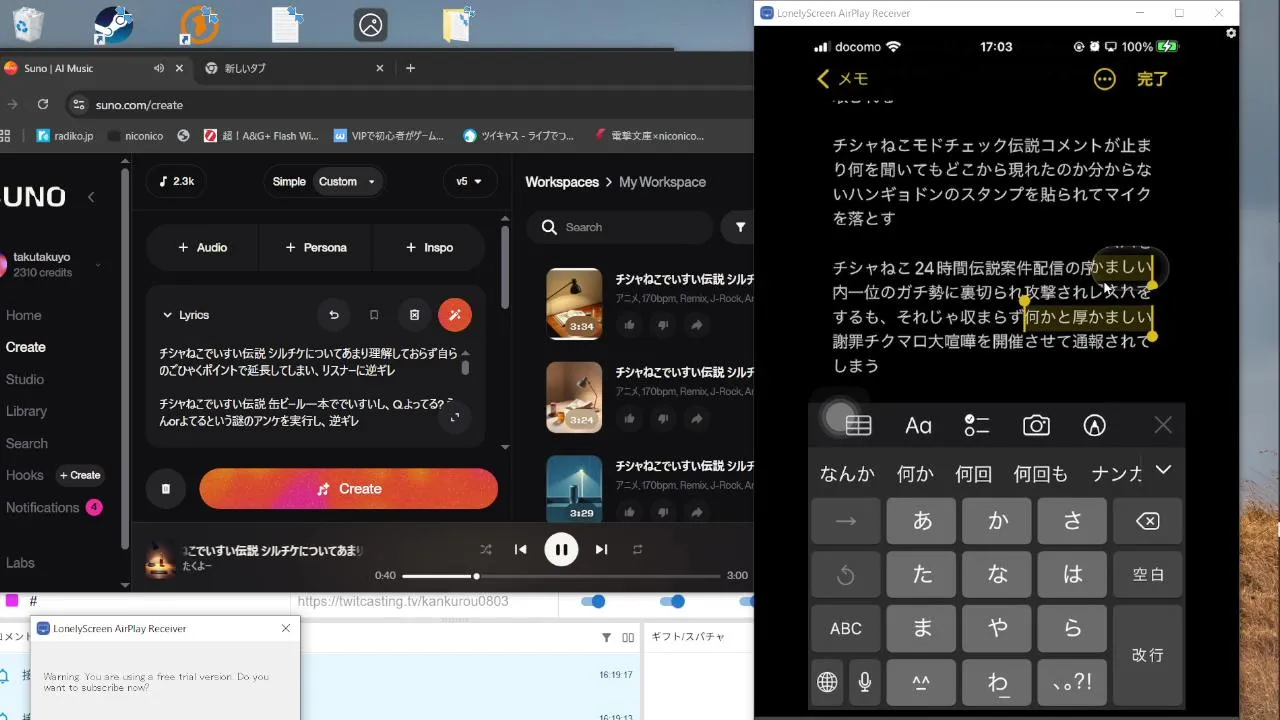Click the magic wand lyrics generator icon
This screenshot has height=720, width=1280.
(455, 315)
